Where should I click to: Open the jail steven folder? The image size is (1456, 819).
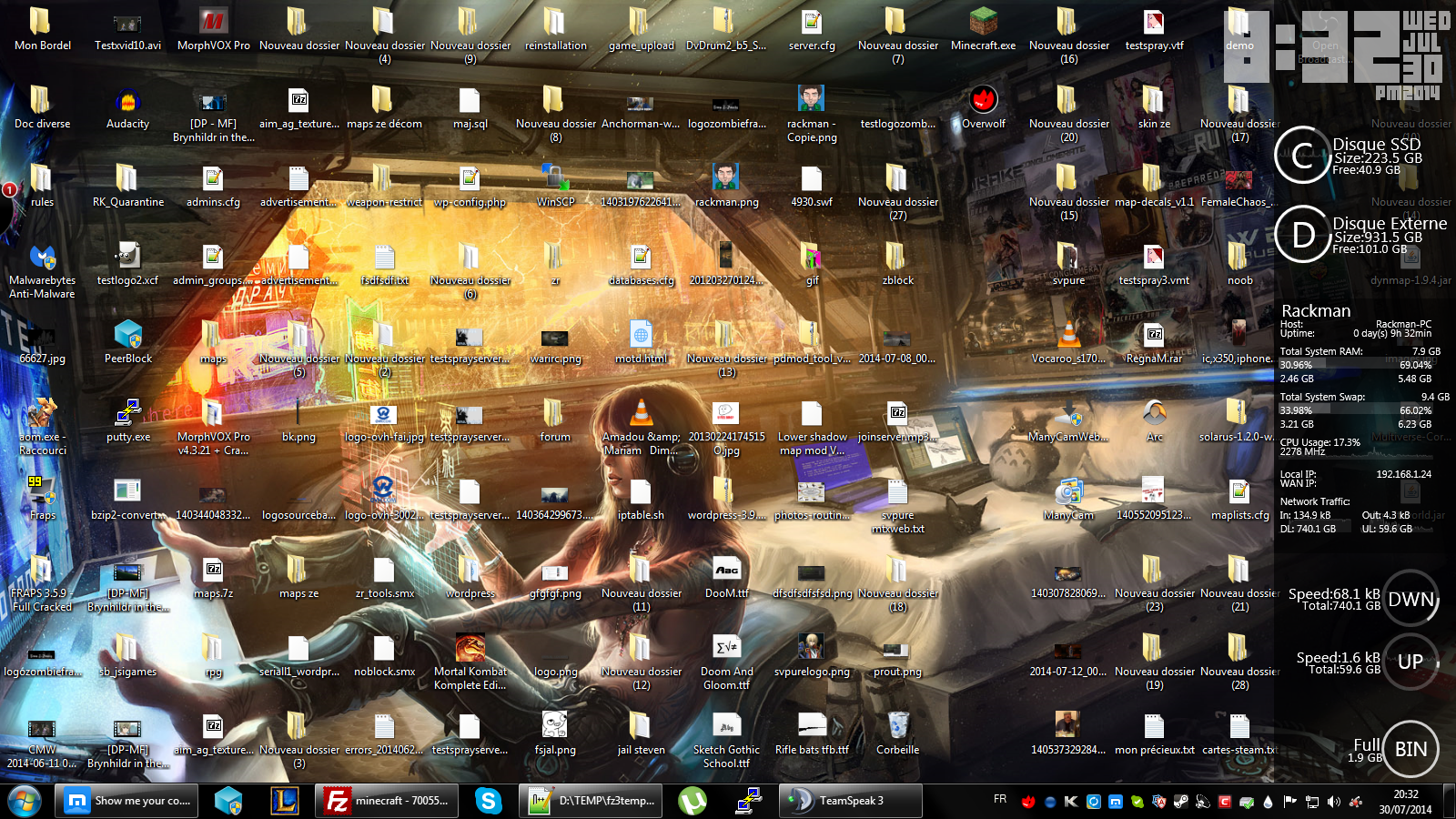pyautogui.click(x=641, y=734)
